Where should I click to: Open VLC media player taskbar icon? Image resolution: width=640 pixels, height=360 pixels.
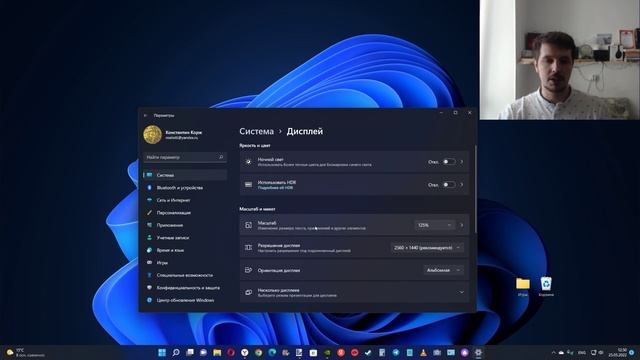(423, 353)
